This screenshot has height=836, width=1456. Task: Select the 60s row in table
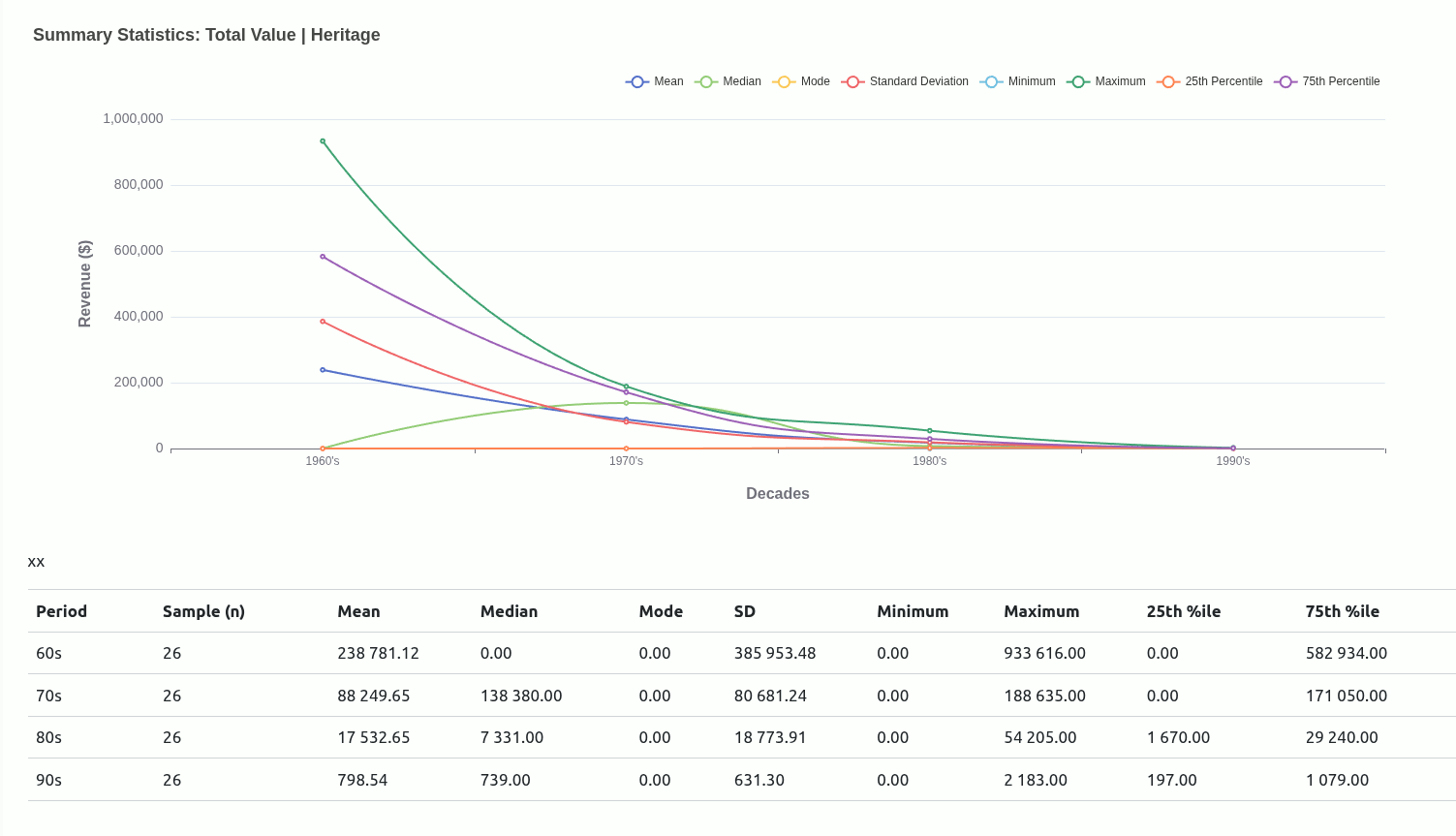pyautogui.click(x=48, y=653)
